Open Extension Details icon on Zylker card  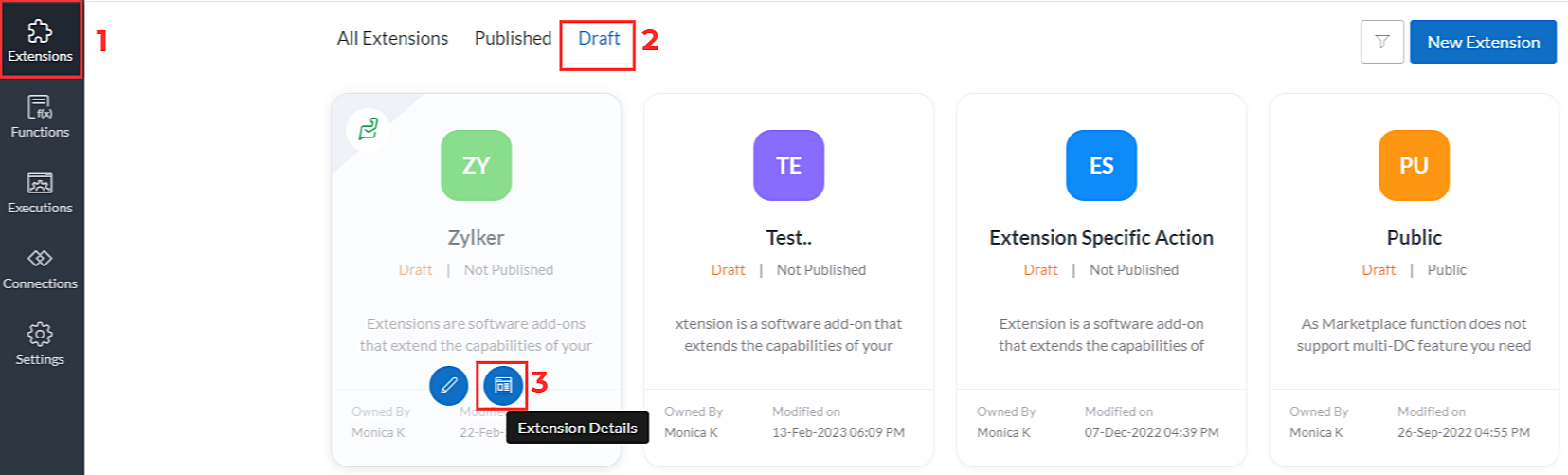503,386
